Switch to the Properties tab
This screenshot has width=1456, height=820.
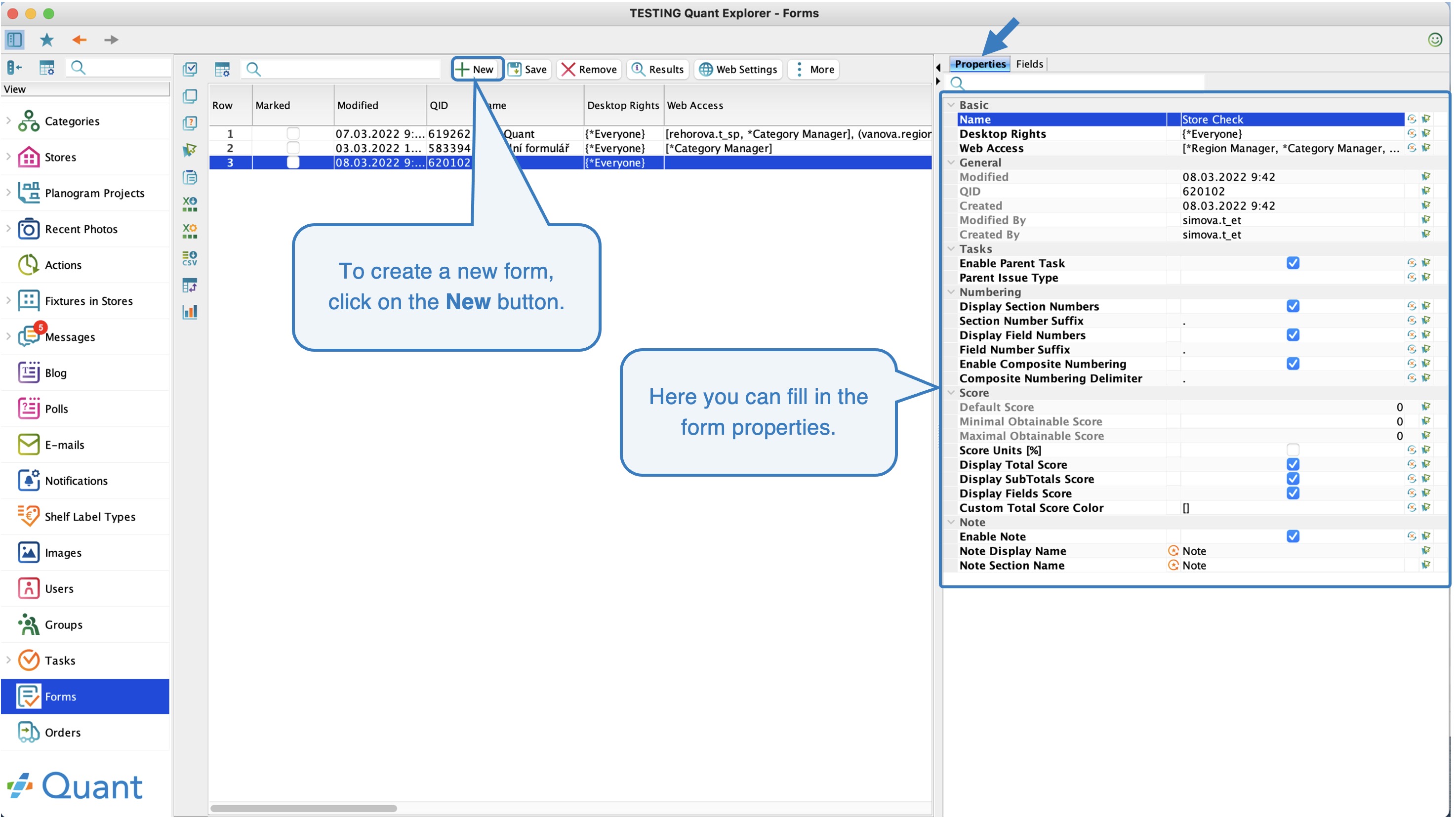(979, 64)
